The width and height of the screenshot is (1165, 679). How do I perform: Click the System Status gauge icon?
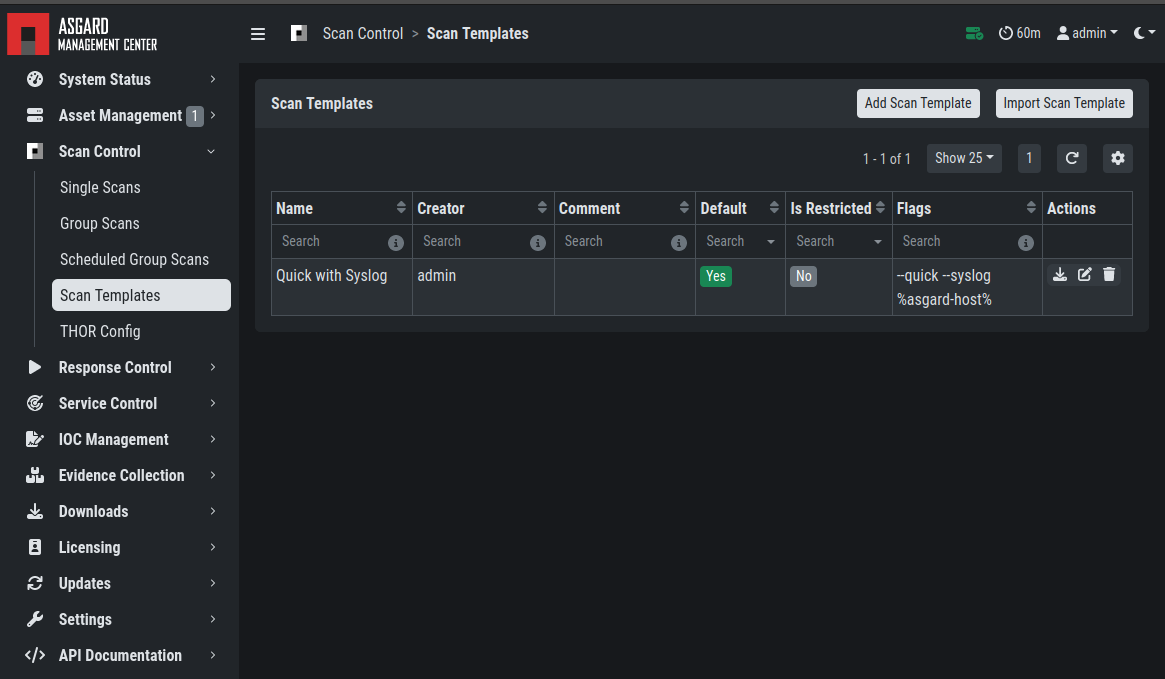coord(35,79)
